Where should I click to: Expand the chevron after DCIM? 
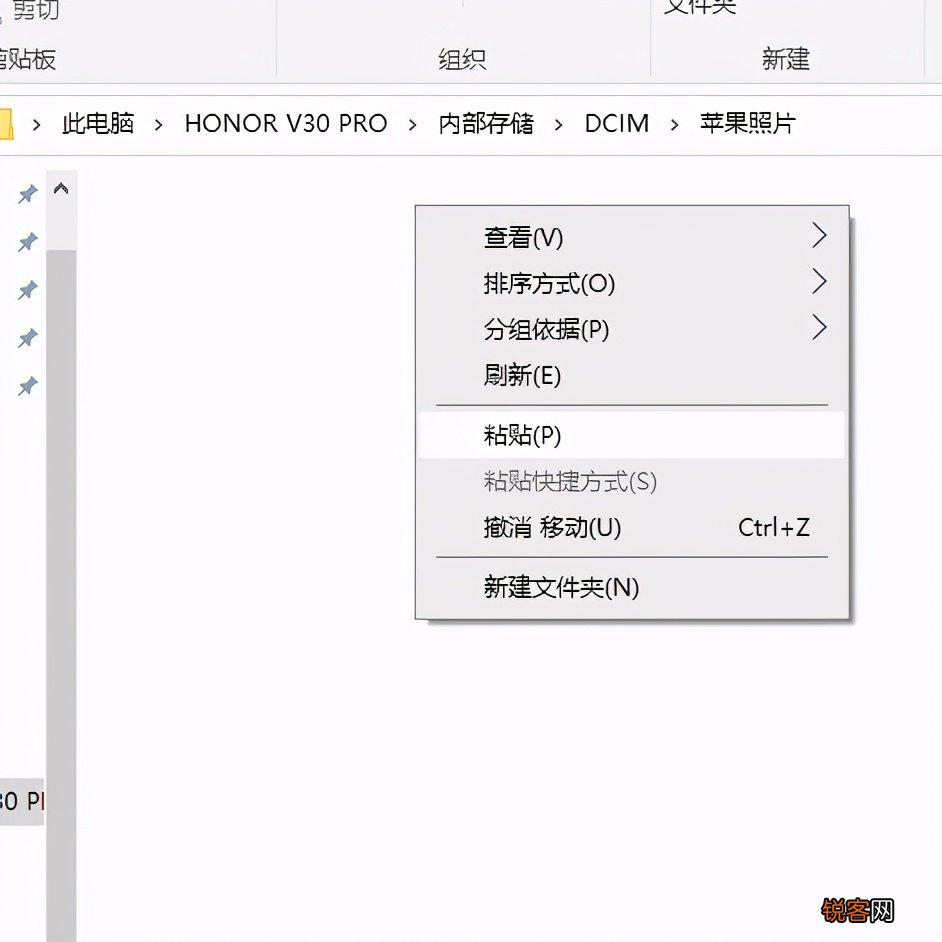pos(675,125)
